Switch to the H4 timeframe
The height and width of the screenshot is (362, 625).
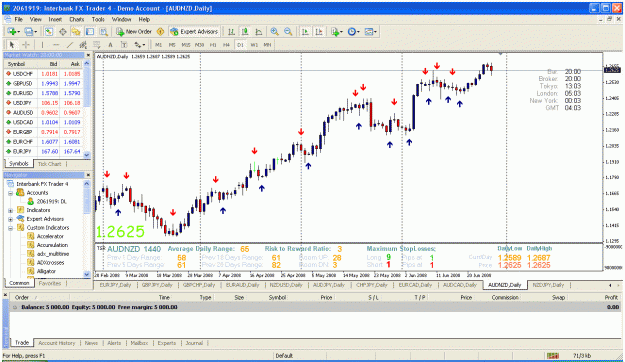pos(226,45)
